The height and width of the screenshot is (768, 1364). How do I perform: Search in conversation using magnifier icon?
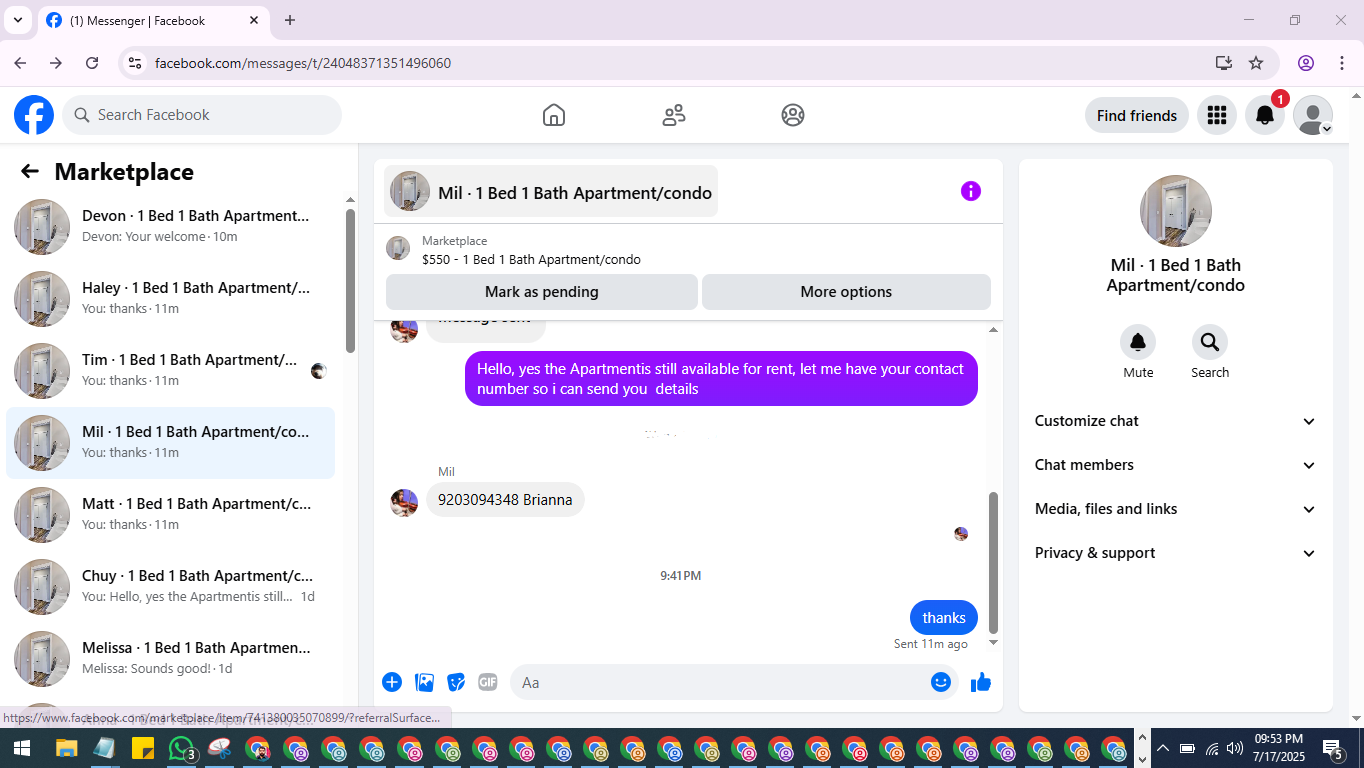pos(1210,342)
